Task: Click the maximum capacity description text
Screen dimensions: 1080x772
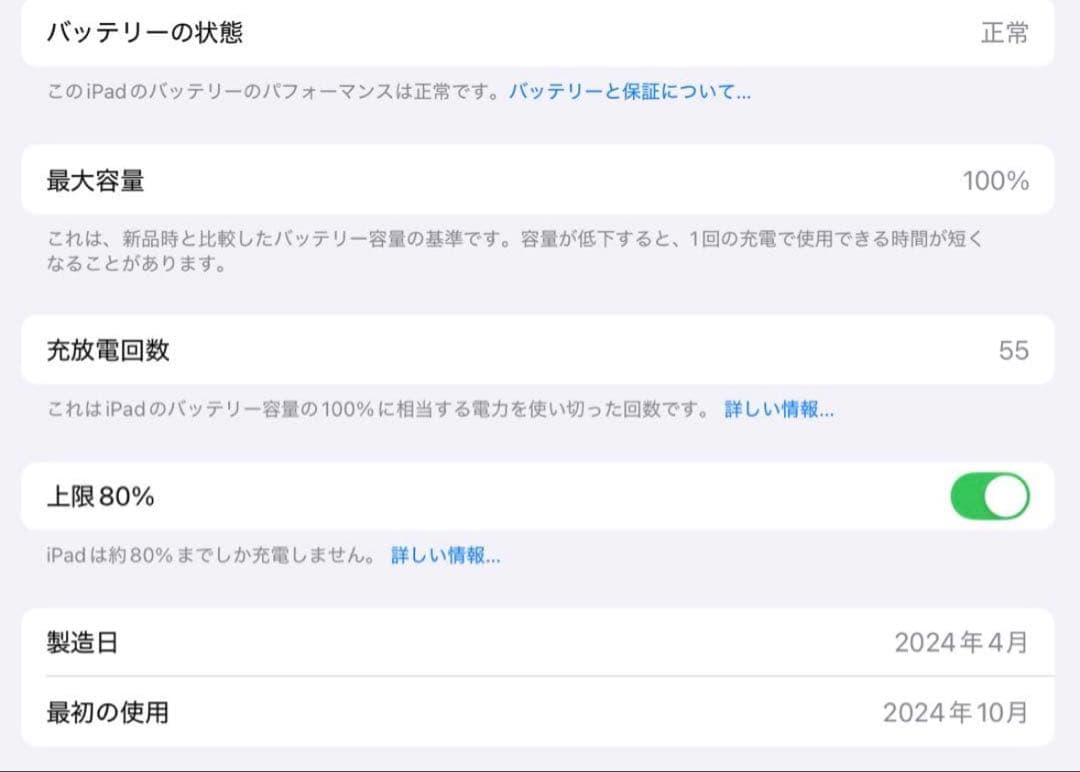Action: [x=500, y=252]
